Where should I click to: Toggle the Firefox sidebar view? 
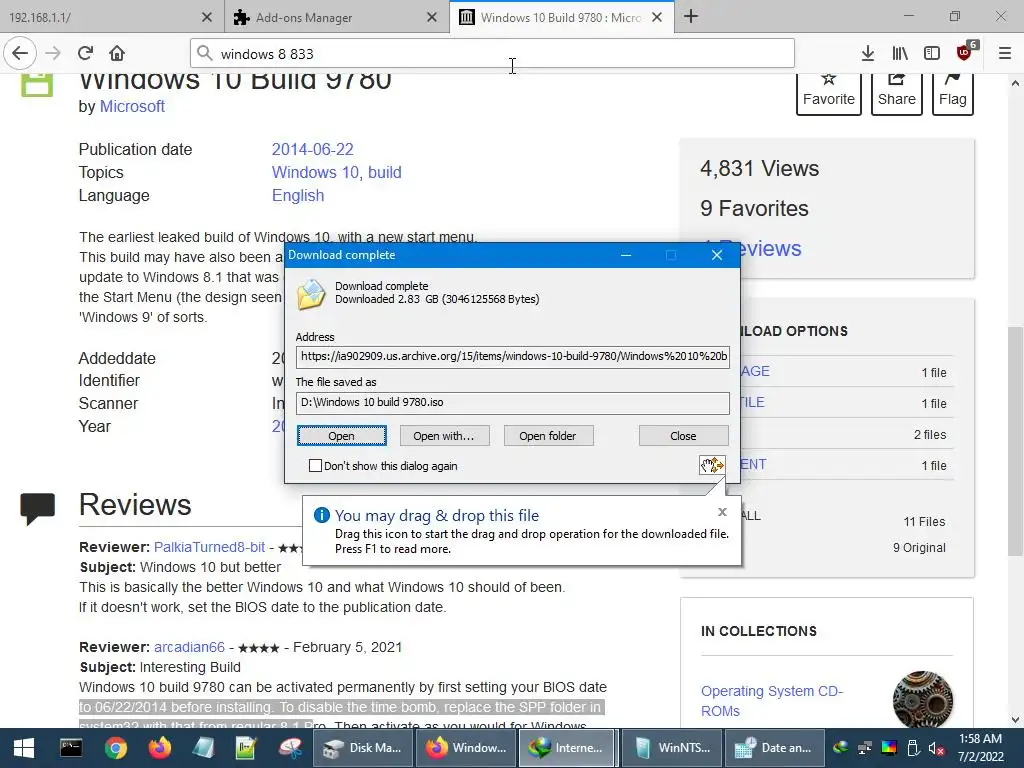[932, 53]
